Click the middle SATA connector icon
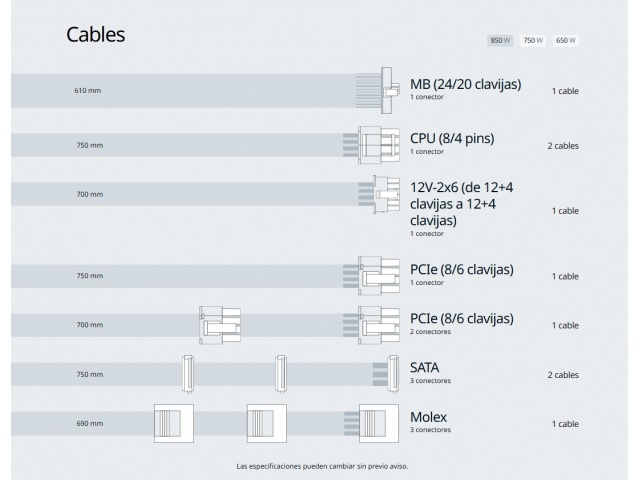 coord(281,374)
